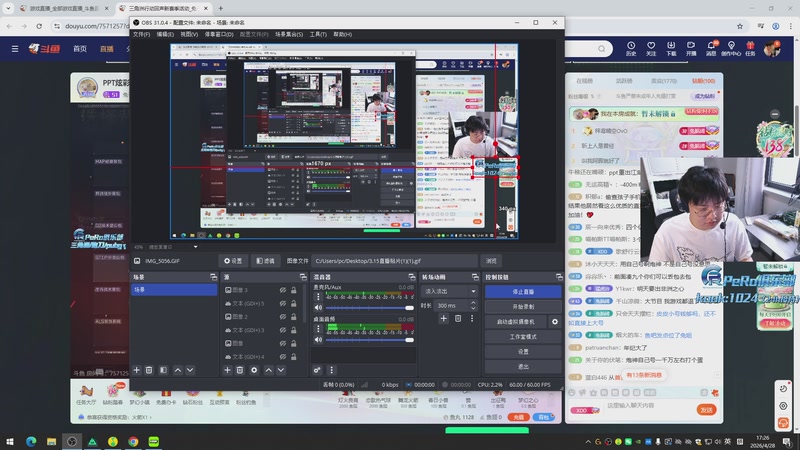Undock the scenes panel
This screenshot has width=800, height=450.
point(213,277)
